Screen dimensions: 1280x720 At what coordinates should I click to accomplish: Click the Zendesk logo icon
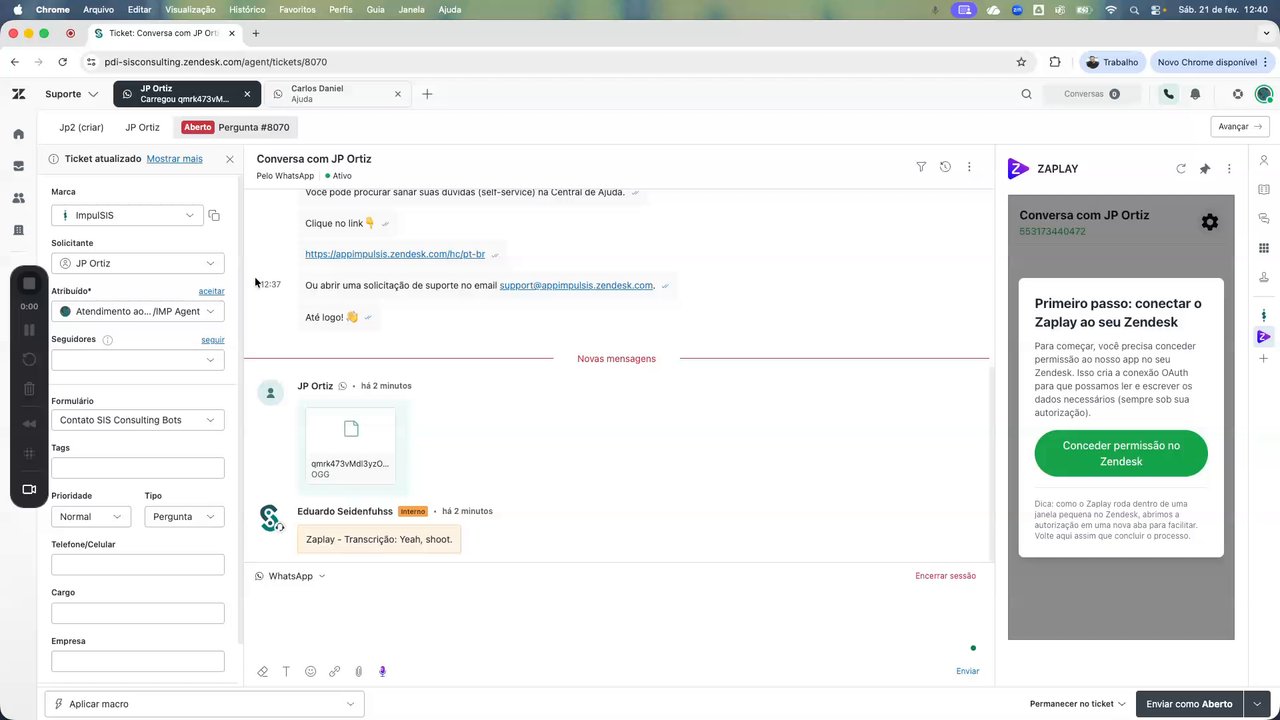18,94
